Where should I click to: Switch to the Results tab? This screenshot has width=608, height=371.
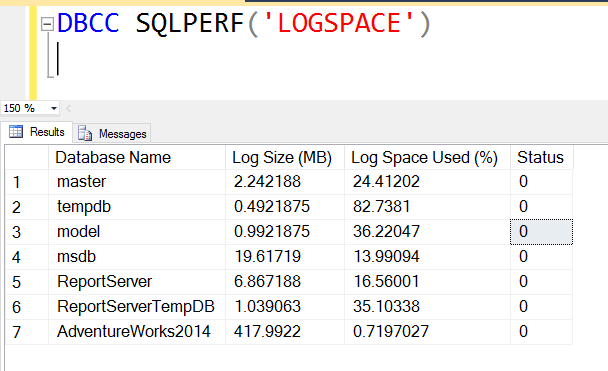coord(36,132)
